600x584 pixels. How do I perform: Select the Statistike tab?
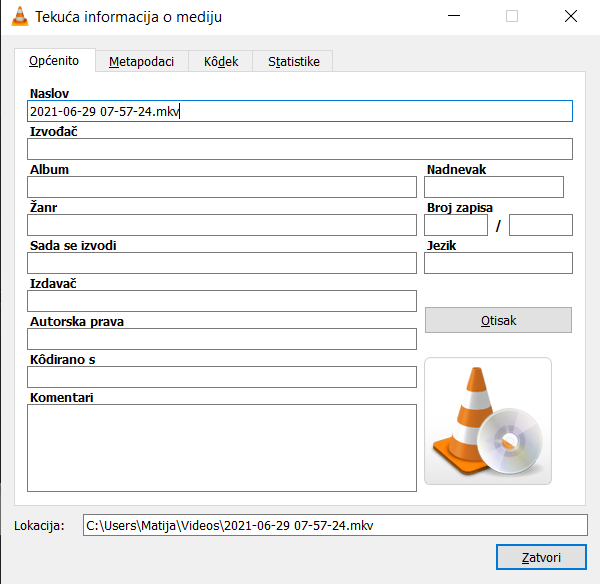point(293,61)
